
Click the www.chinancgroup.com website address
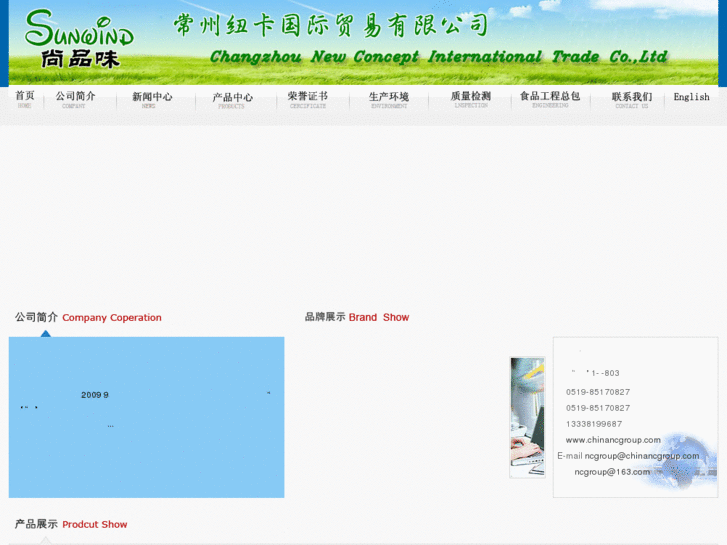coord(613,440)
